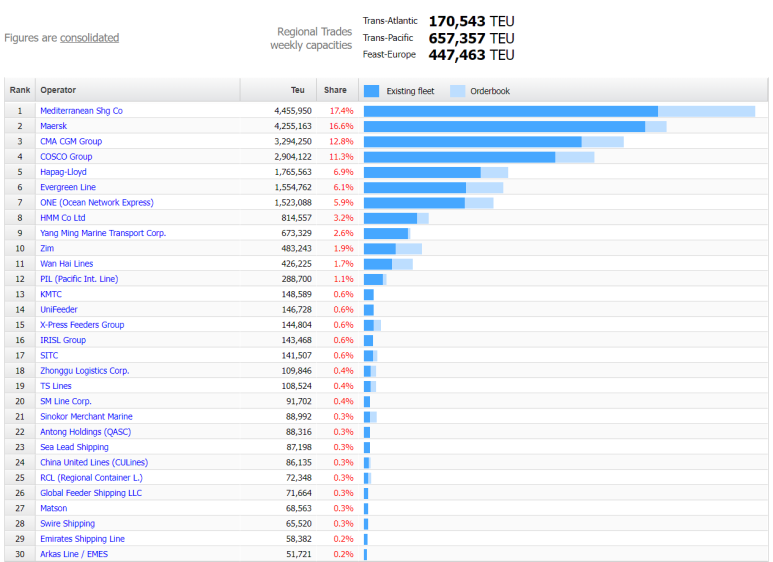Open Yang Ming Marine Transport Corp. link
Screen dimensions: 773x562
103,233
